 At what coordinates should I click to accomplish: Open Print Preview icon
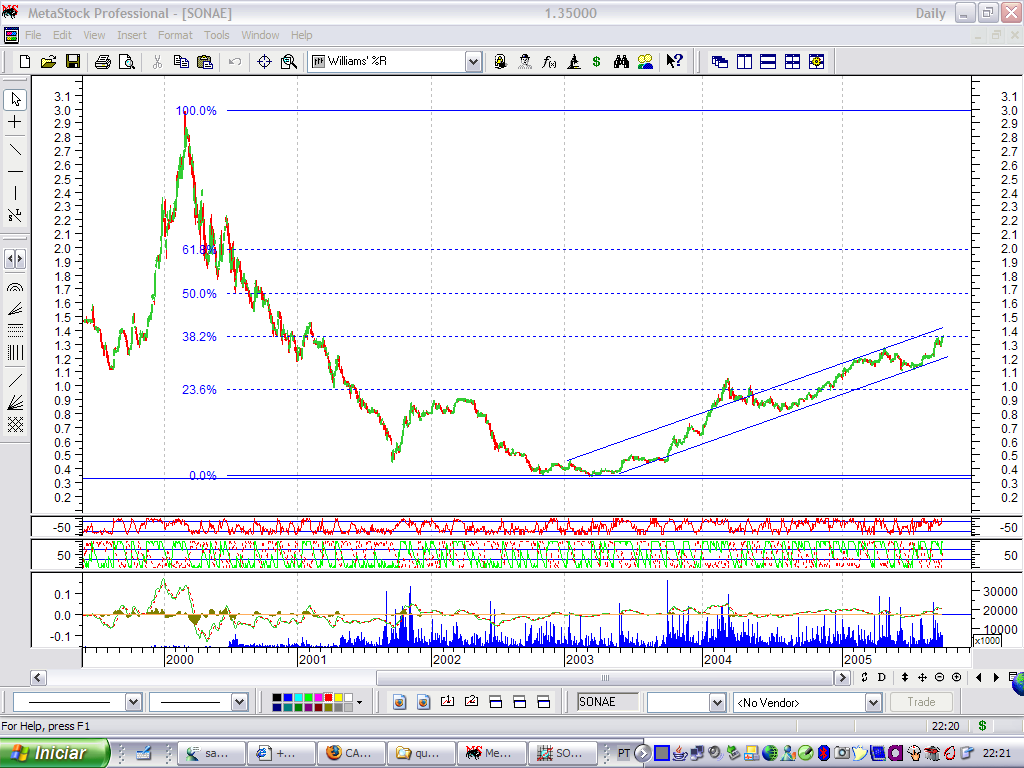[x=127, y=61]
